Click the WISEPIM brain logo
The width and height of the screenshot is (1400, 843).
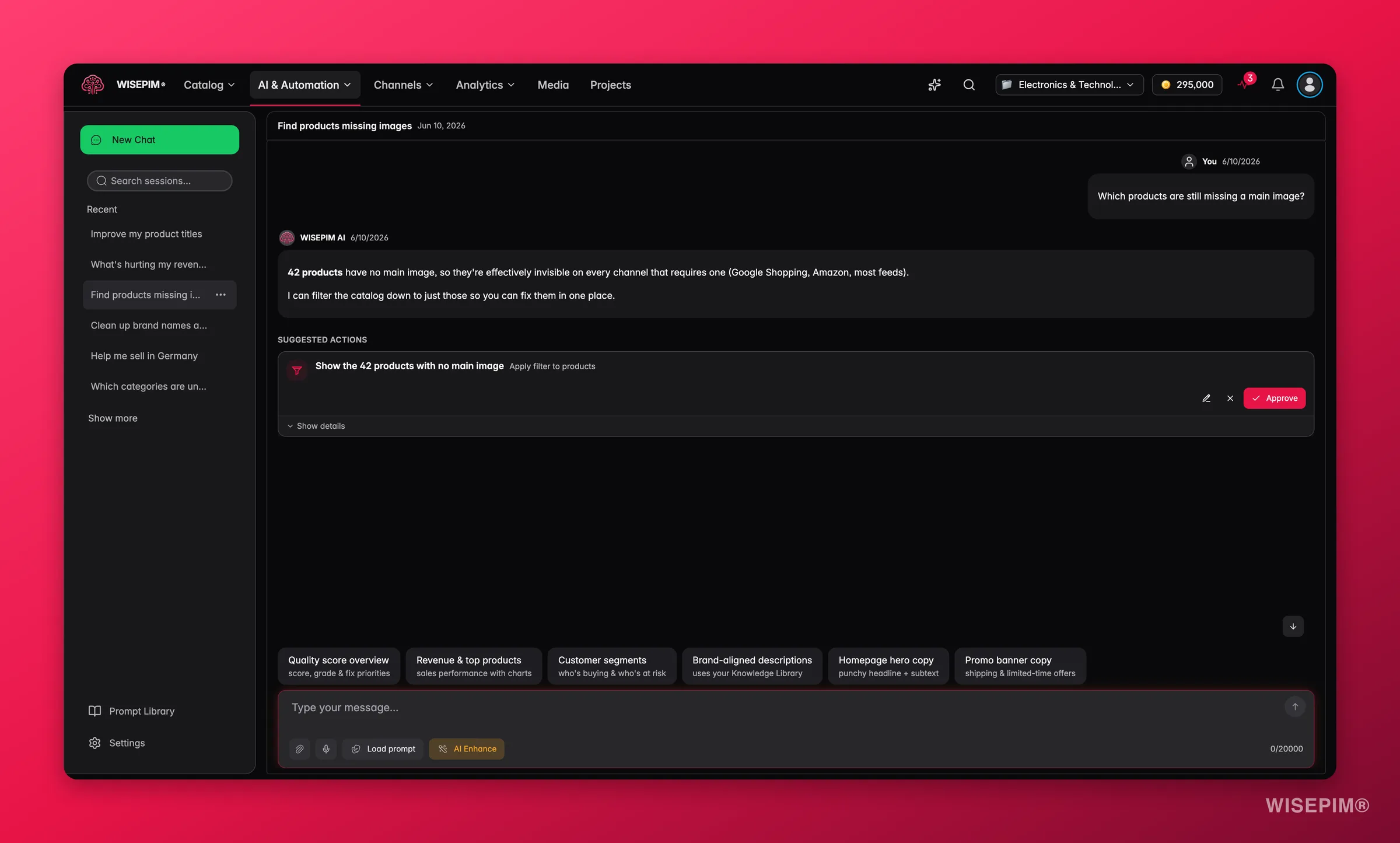[x=93, y=85]
